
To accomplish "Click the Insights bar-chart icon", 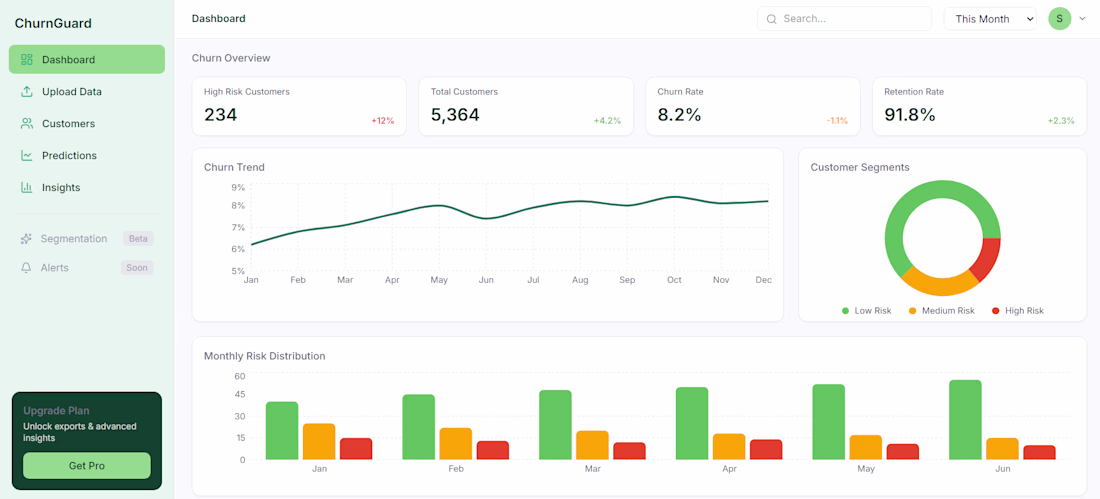I will 27,187.
